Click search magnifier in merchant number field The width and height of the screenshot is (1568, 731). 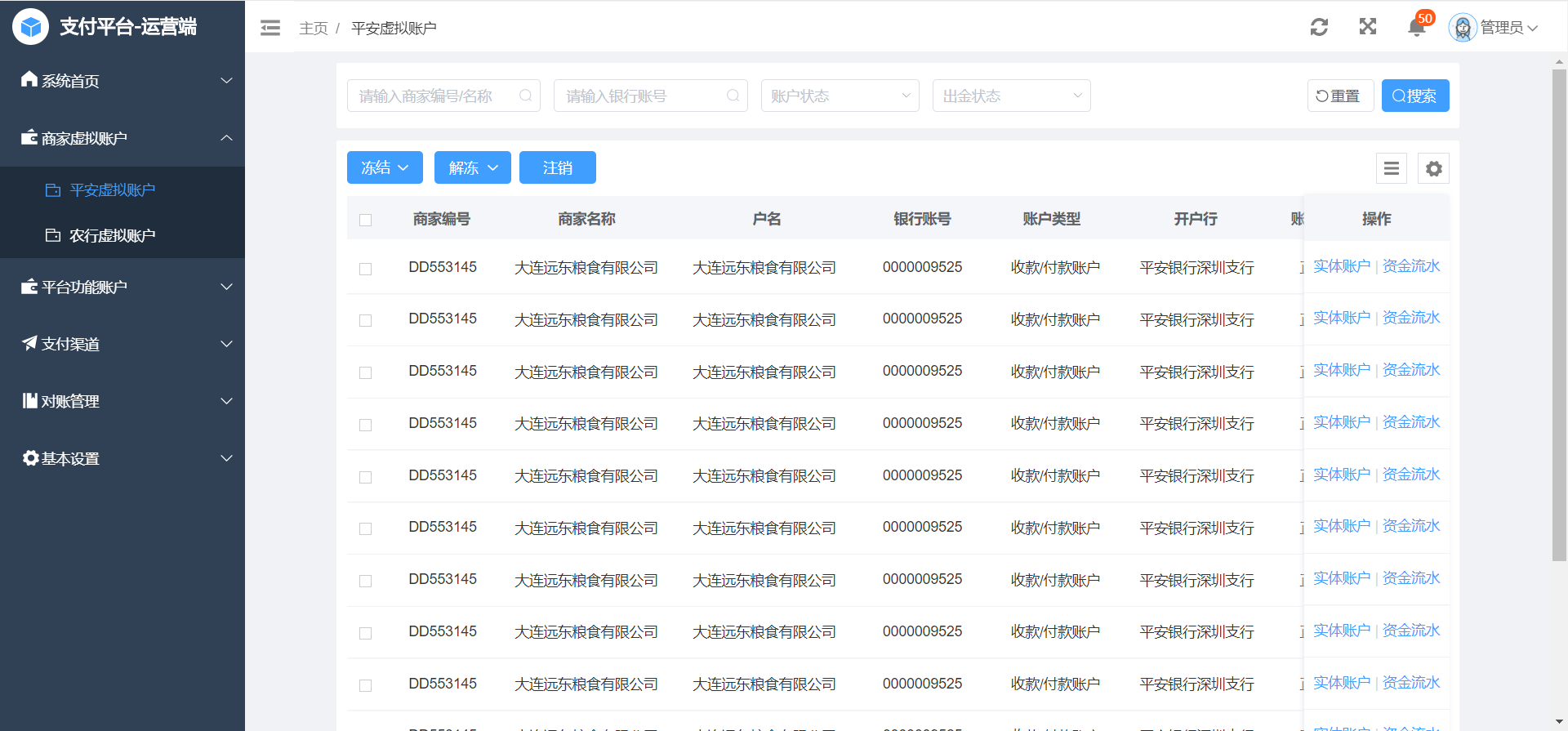[x=526, y=96]
